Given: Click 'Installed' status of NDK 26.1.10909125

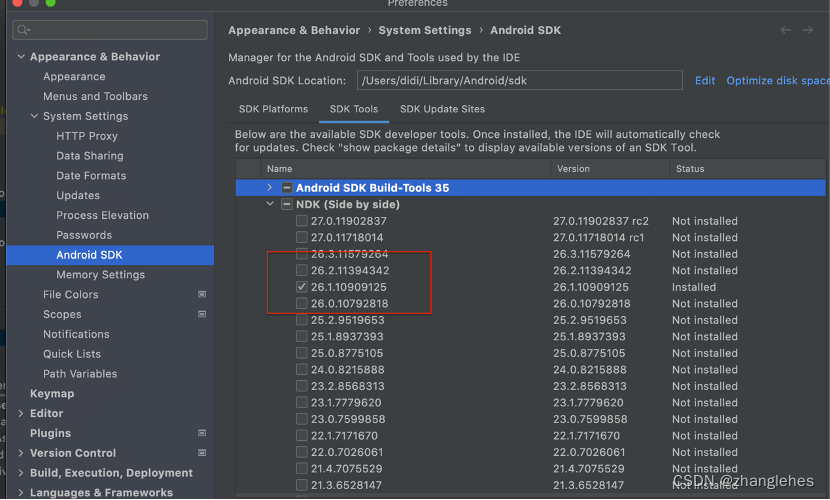Looking at the screenshot, I should [694, 287].
